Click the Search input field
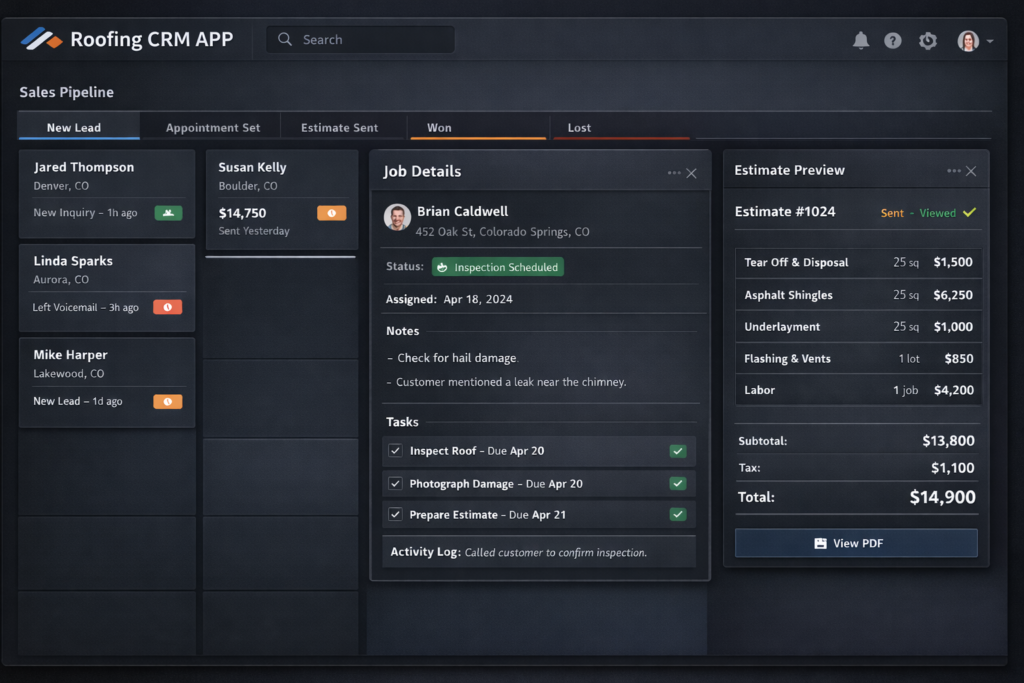 [360, 40]
